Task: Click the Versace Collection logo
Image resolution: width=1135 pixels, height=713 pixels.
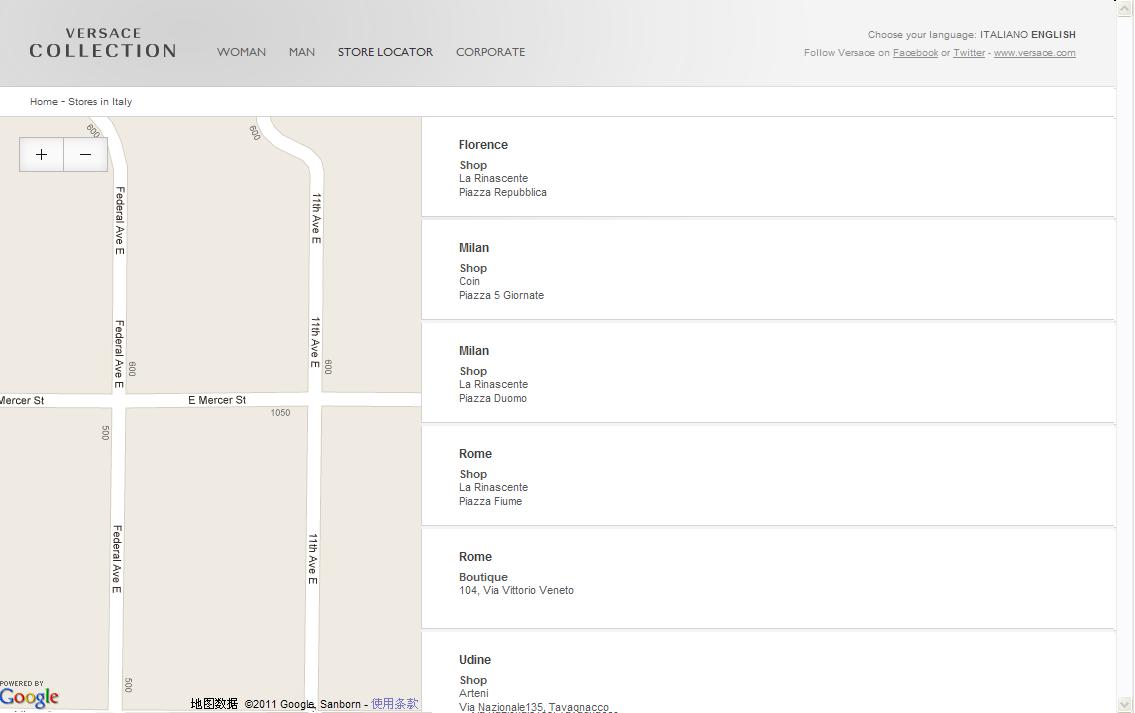Action: pos(103,43)
